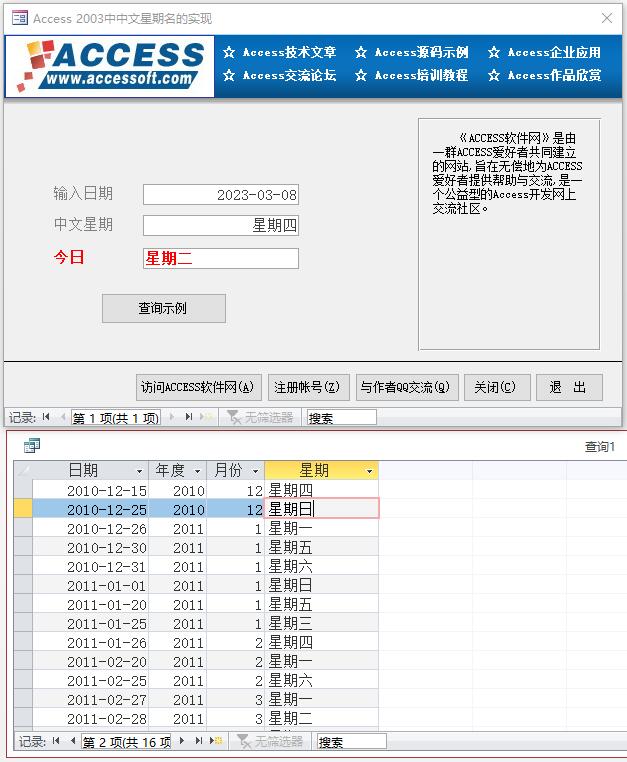Click new record icon in the query navigator
The width and height of the screenshot is (627, 762).
point(216,741)
